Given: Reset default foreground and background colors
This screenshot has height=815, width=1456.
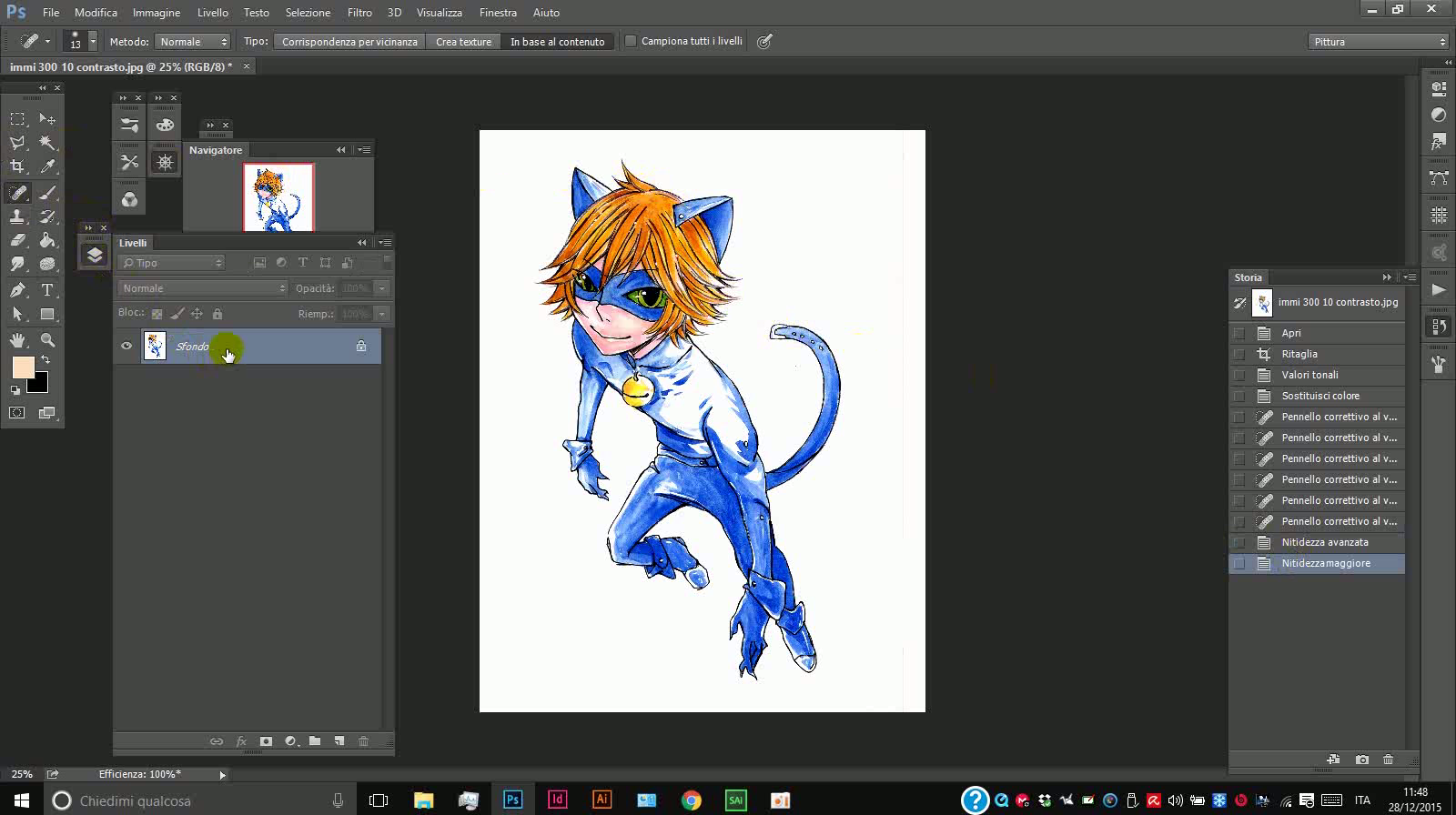Looking at the screenshot, I should (x=15, y=390).
